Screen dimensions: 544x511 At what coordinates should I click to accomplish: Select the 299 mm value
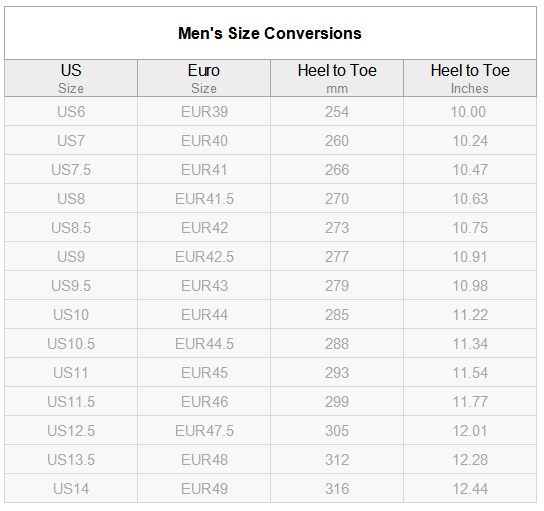coord(337,402)
